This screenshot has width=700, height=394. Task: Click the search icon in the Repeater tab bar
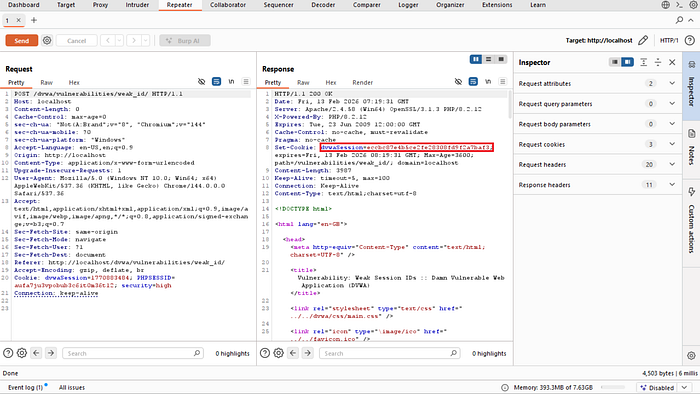coord(679,20)
